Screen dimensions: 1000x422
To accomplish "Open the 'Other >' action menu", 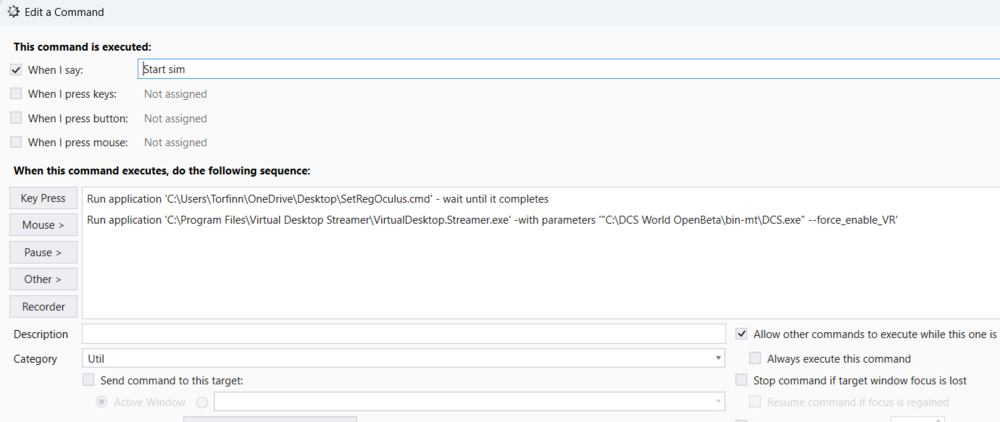I will point(43,279).
